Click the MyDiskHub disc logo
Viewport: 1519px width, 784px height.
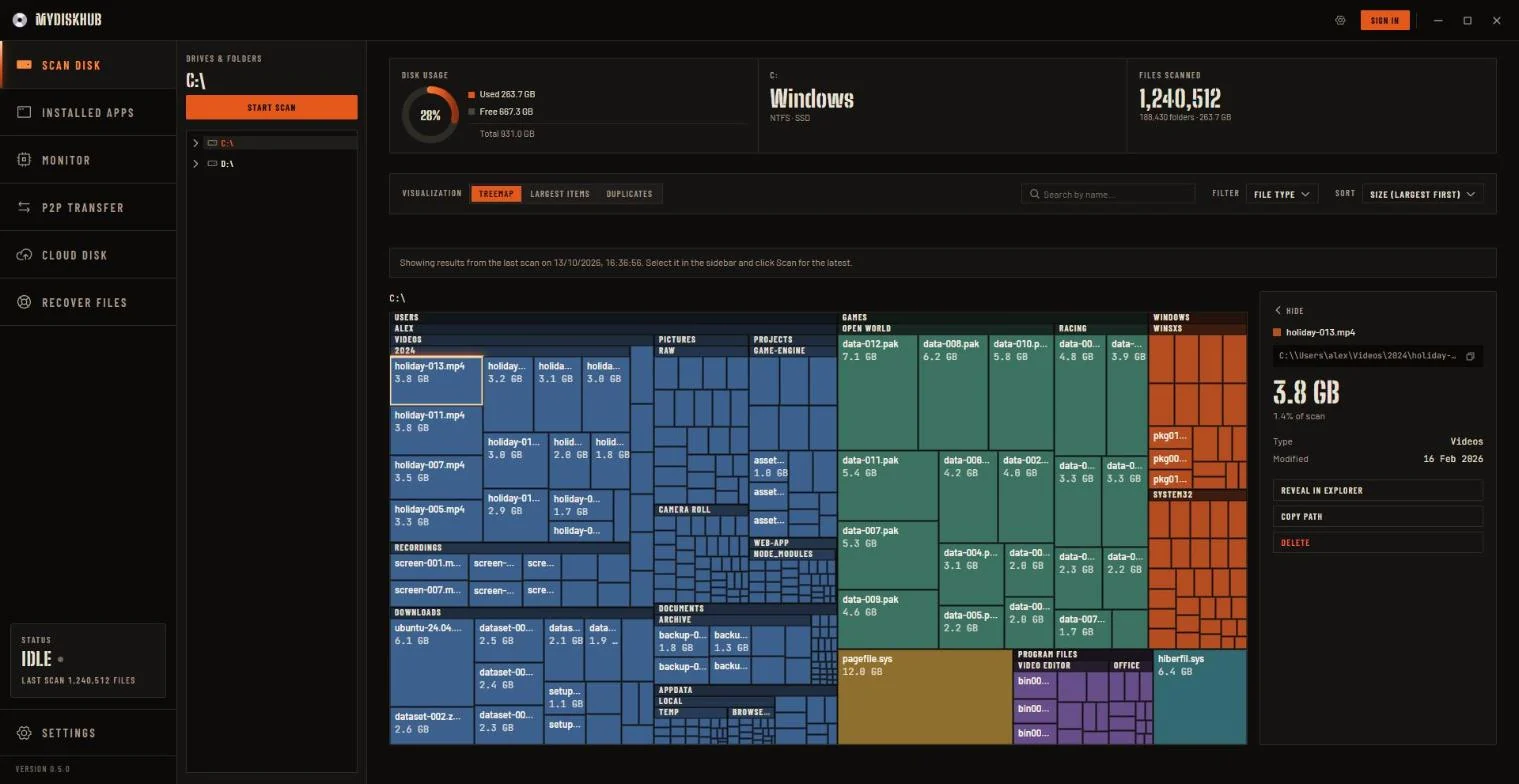point(19,20)
